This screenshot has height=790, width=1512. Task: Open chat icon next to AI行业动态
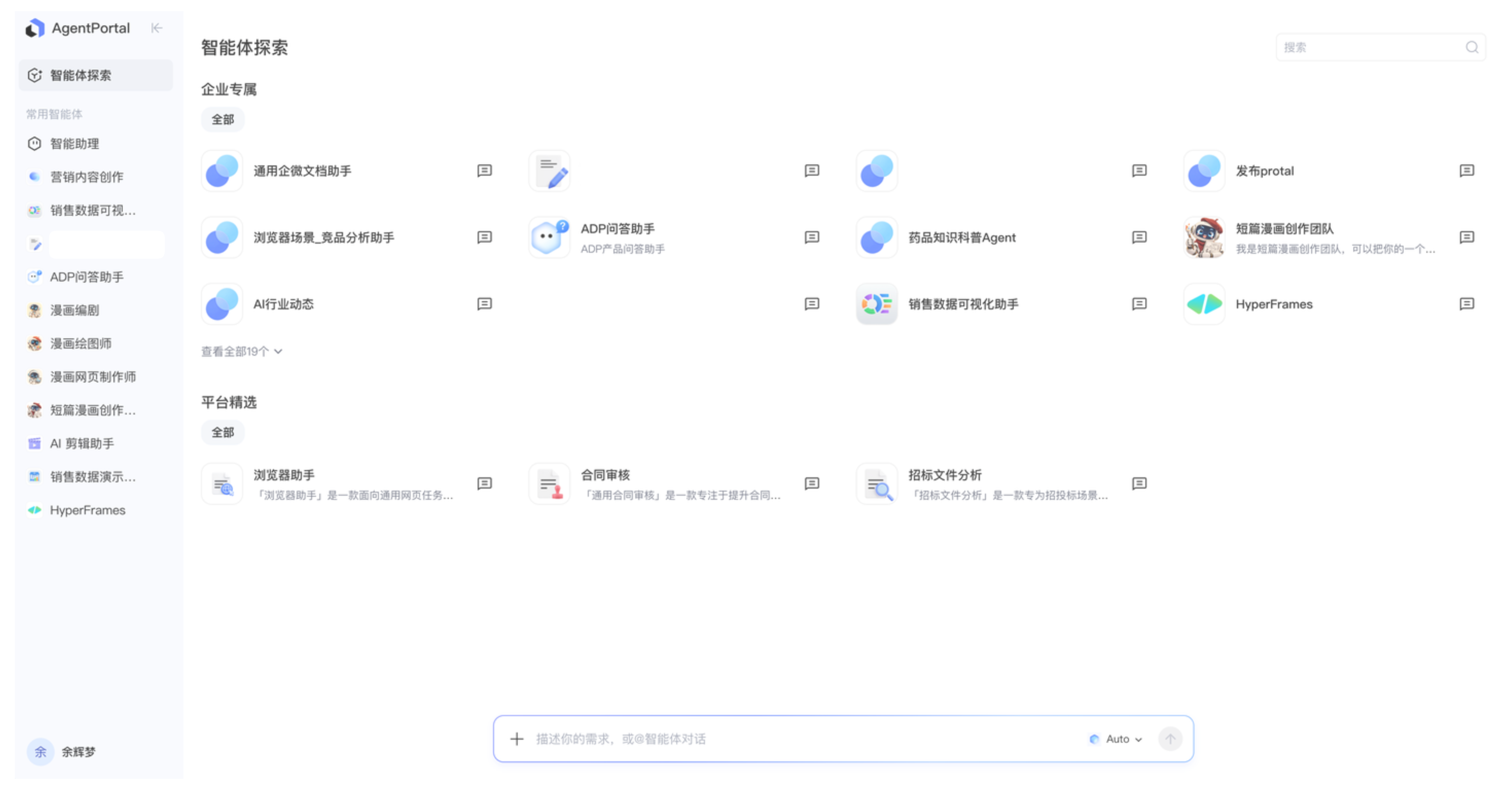pyautogui.click(x=484, y=304)
